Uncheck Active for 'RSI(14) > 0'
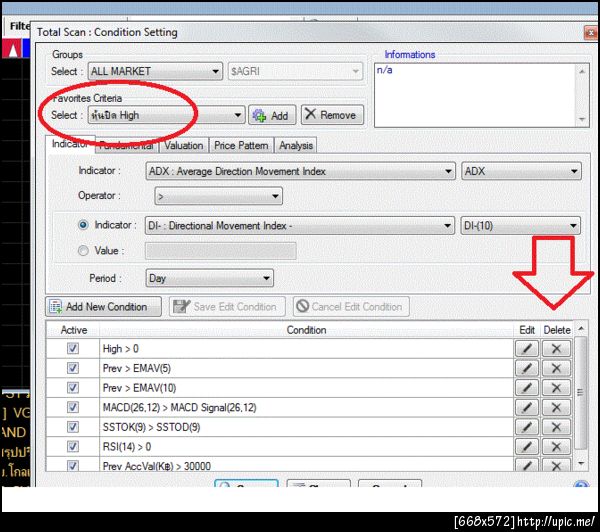 tap(73, 446)
